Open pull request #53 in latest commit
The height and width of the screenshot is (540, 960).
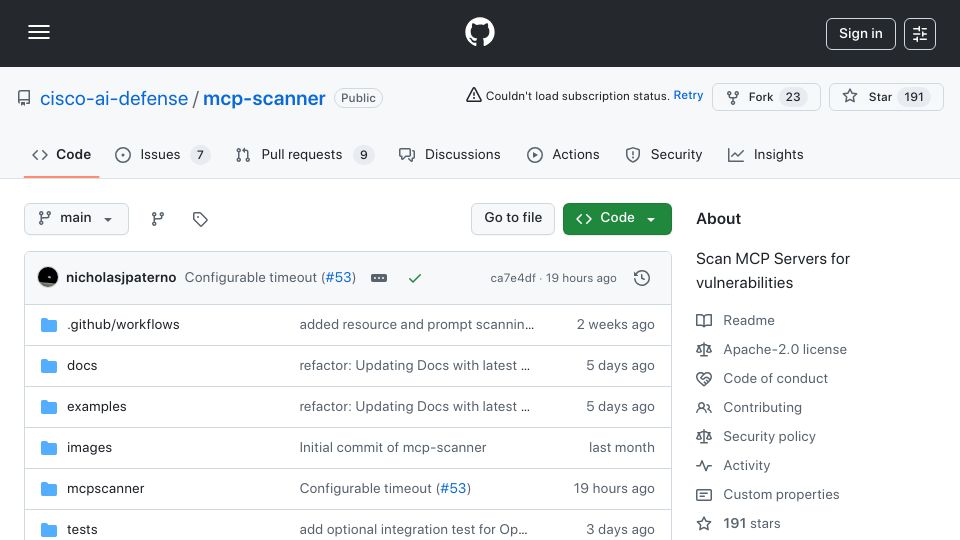tap(339, 277)
